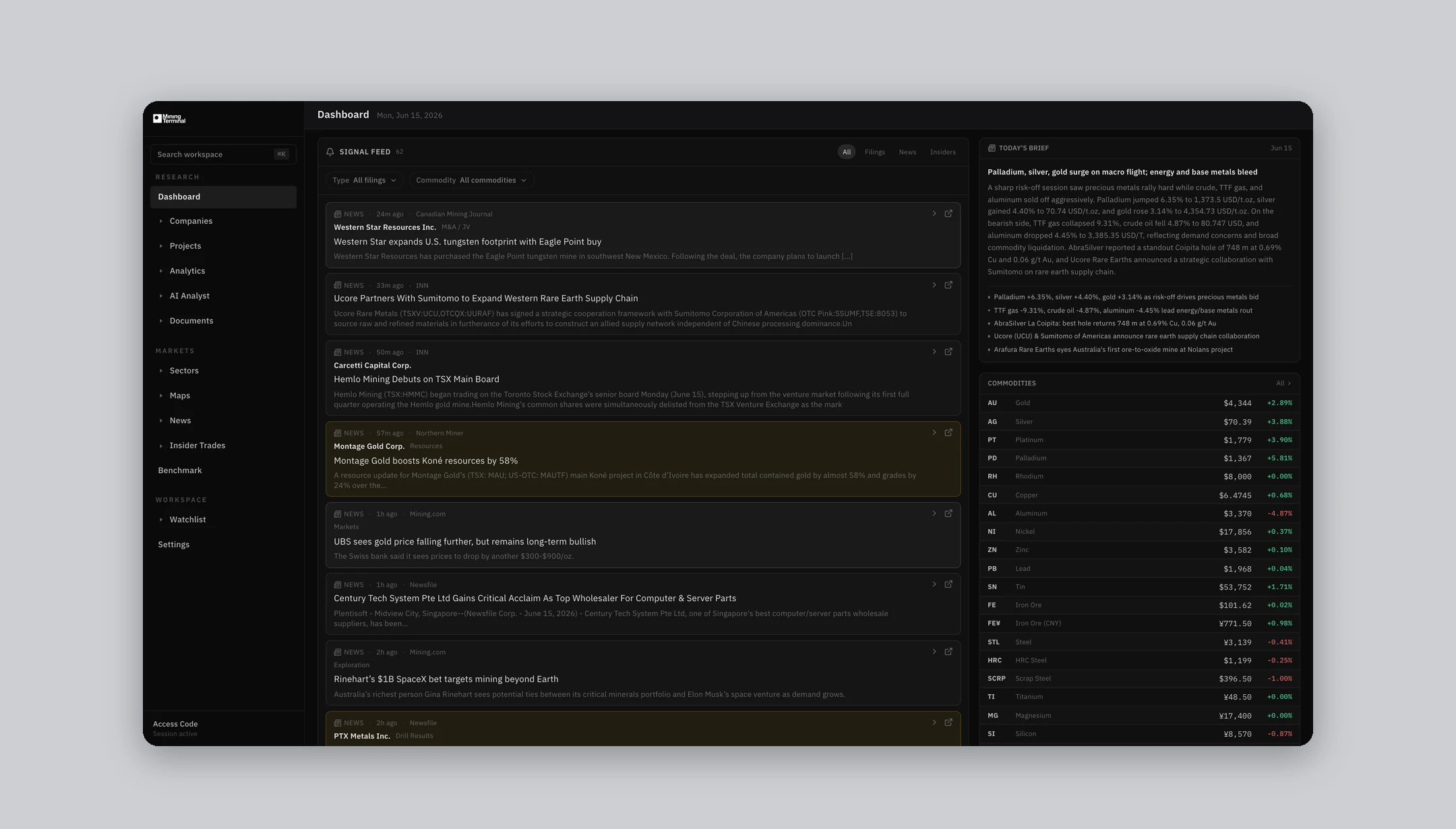Click news icon on Western Star card
1456x829 pixels.
pyautogui.click(x=338, y=214)
